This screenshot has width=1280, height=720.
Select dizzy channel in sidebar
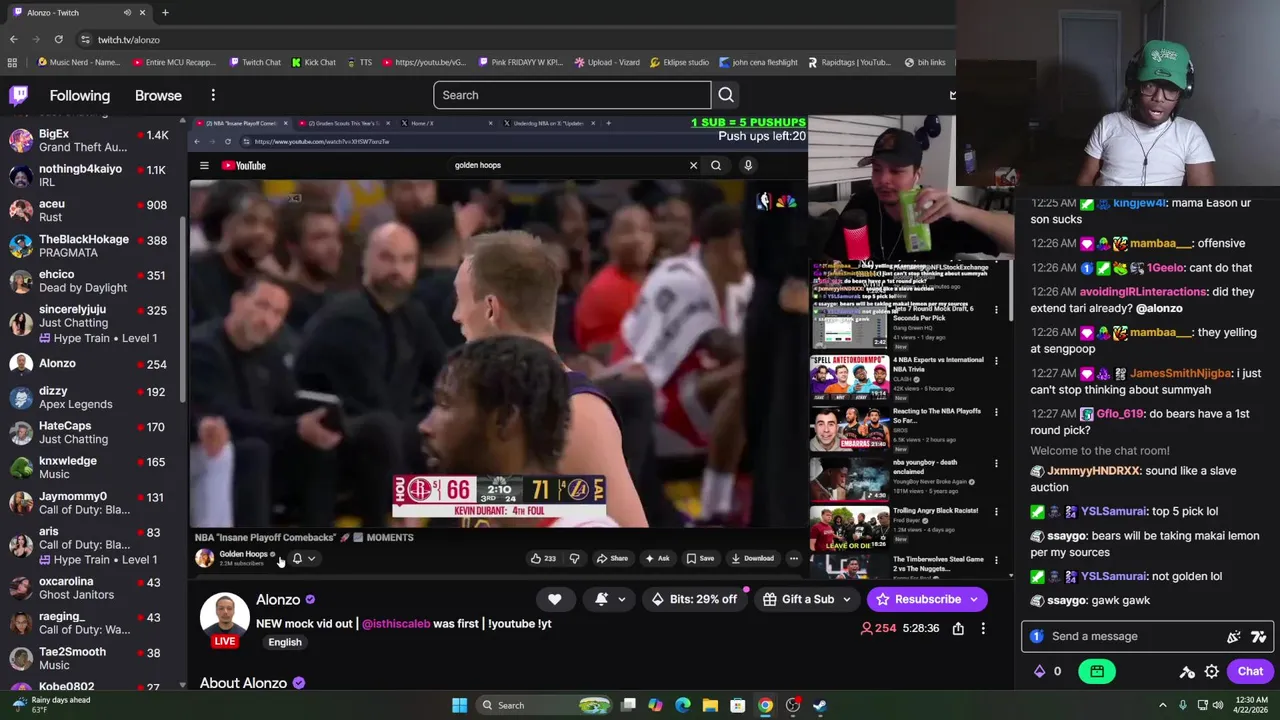(x=90, y=397)
